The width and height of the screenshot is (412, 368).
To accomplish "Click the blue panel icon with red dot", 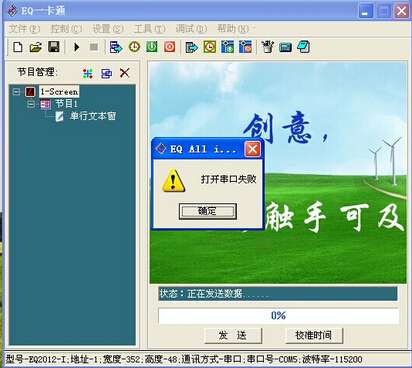I will (x=246, y=47).
